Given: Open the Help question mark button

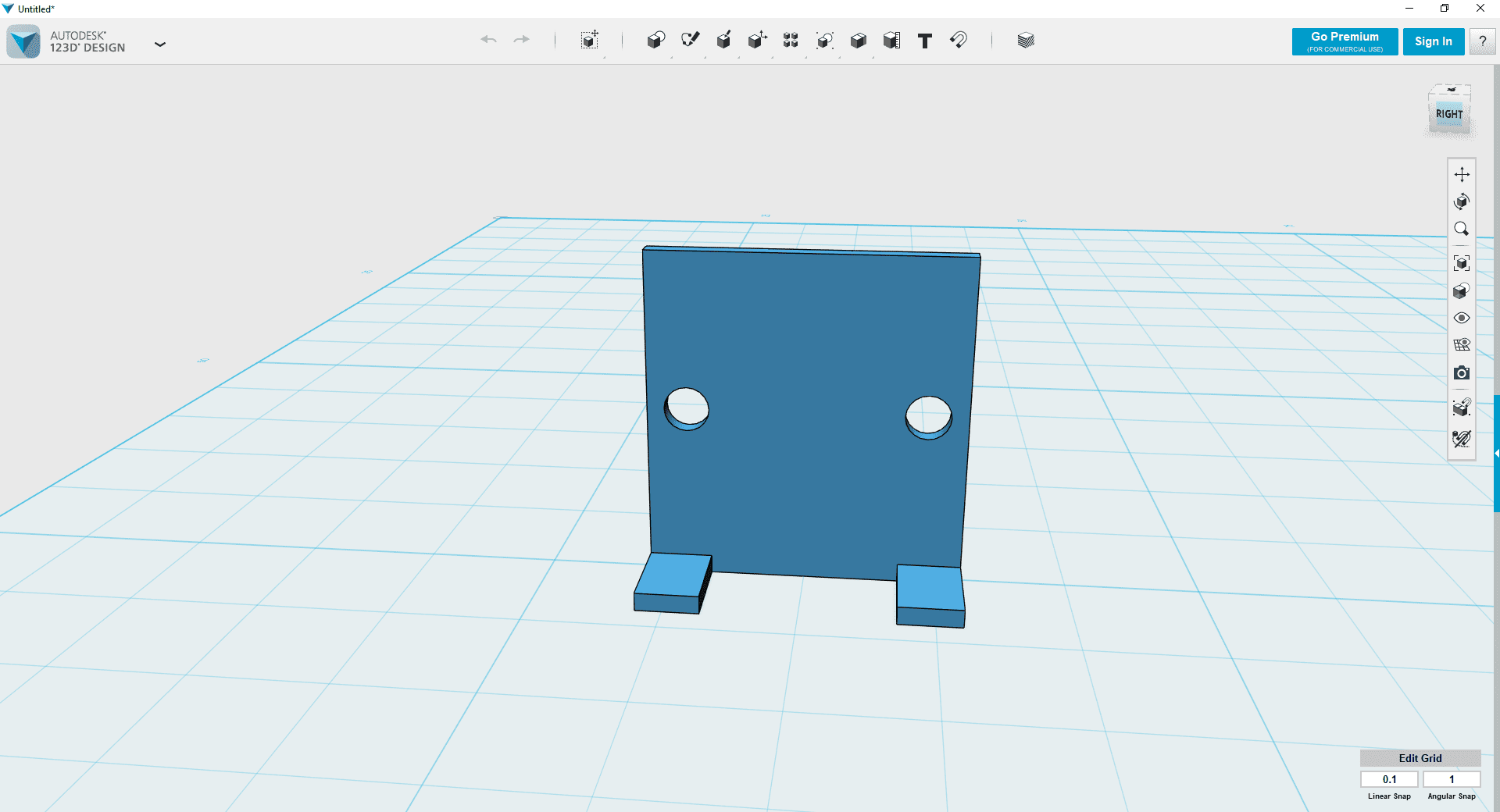Looking at the screenshot, I should click(1482, 41).
